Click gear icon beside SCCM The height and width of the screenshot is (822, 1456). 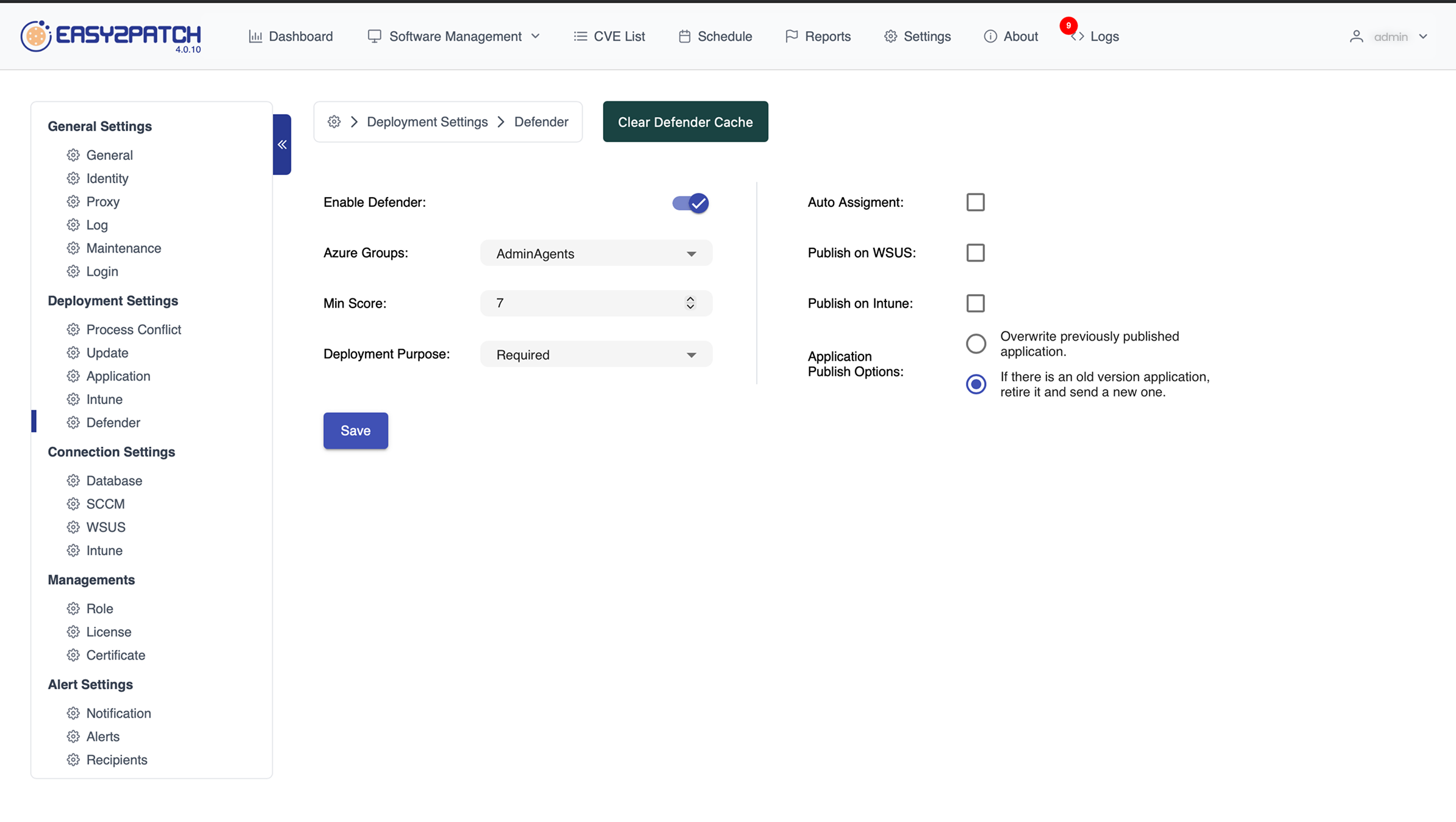pyautogui.click(x=73, y=504)
